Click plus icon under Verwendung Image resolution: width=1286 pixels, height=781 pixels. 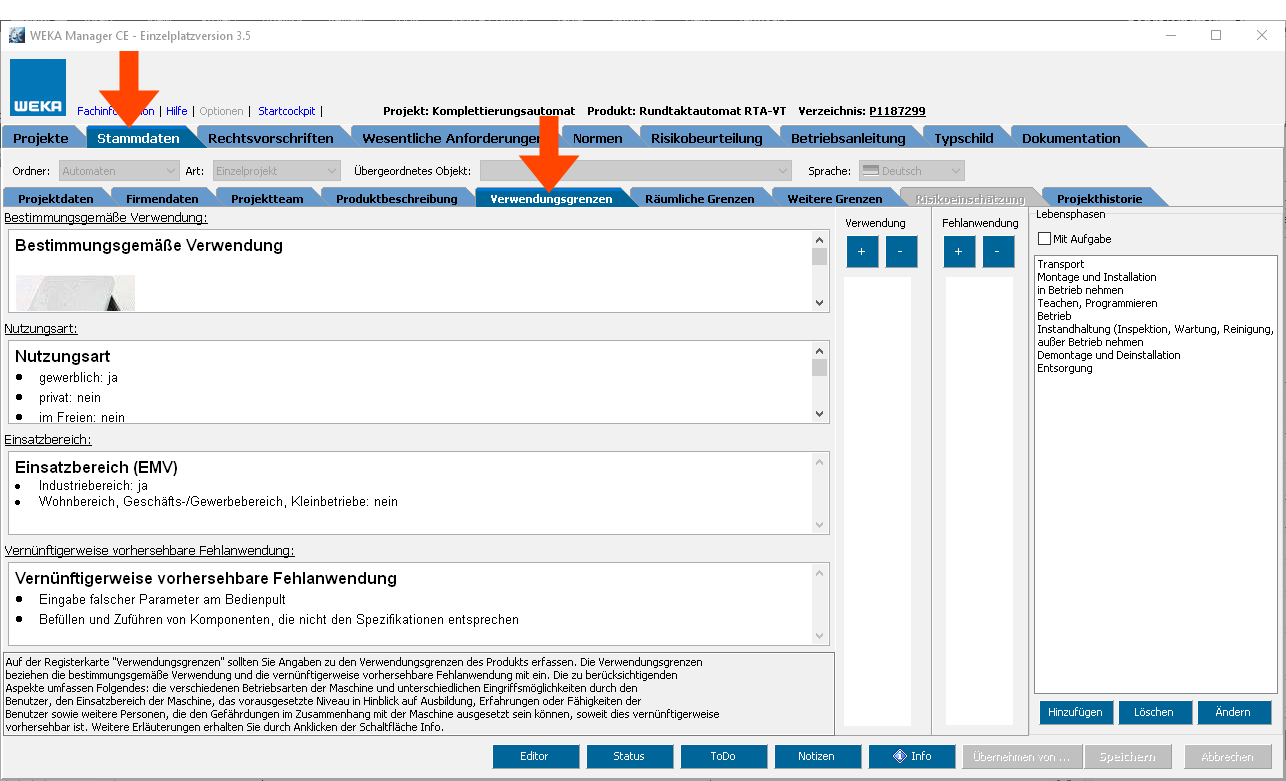click(x=862, y=252)
